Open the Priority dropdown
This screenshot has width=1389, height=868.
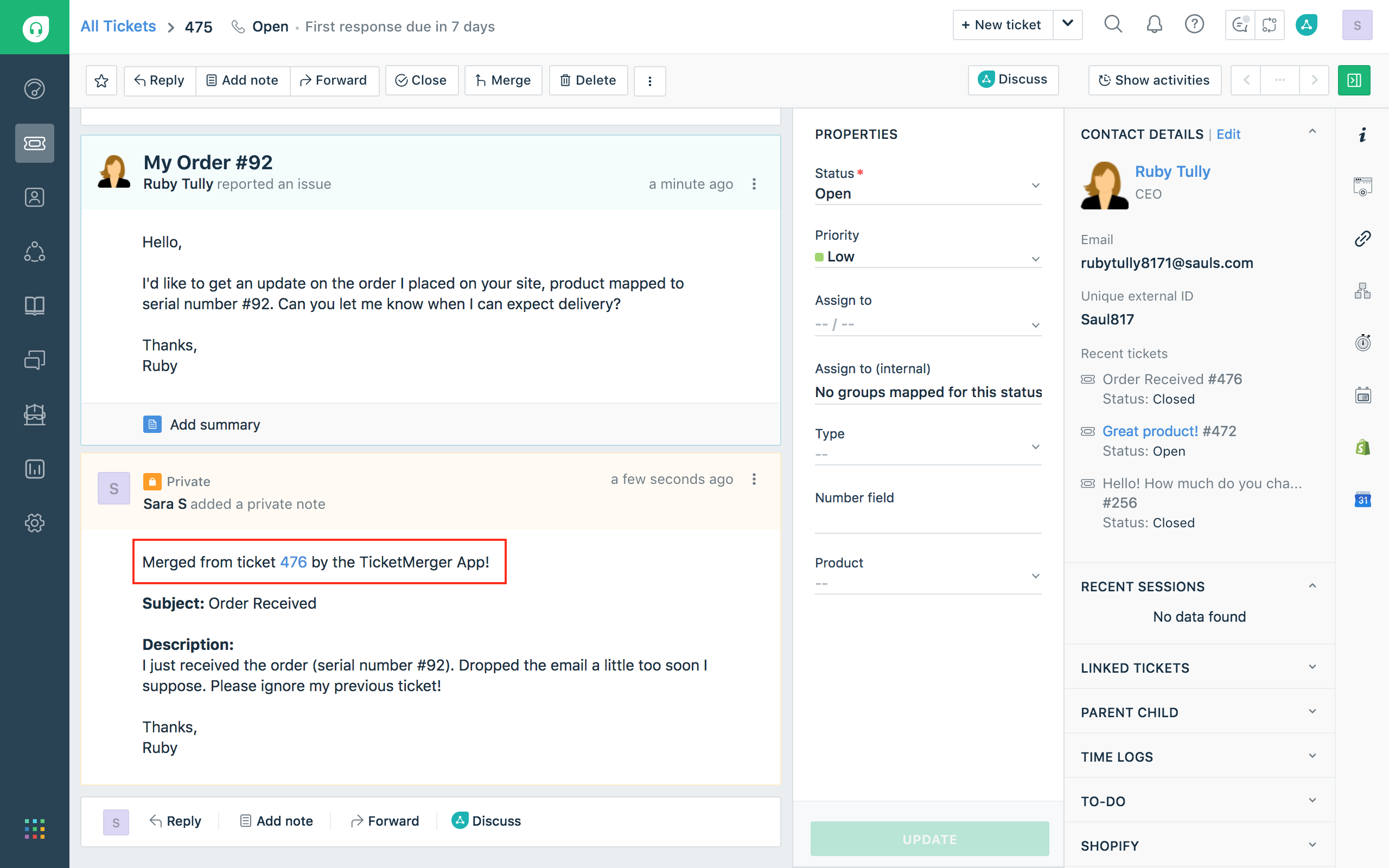click(927, 257)
